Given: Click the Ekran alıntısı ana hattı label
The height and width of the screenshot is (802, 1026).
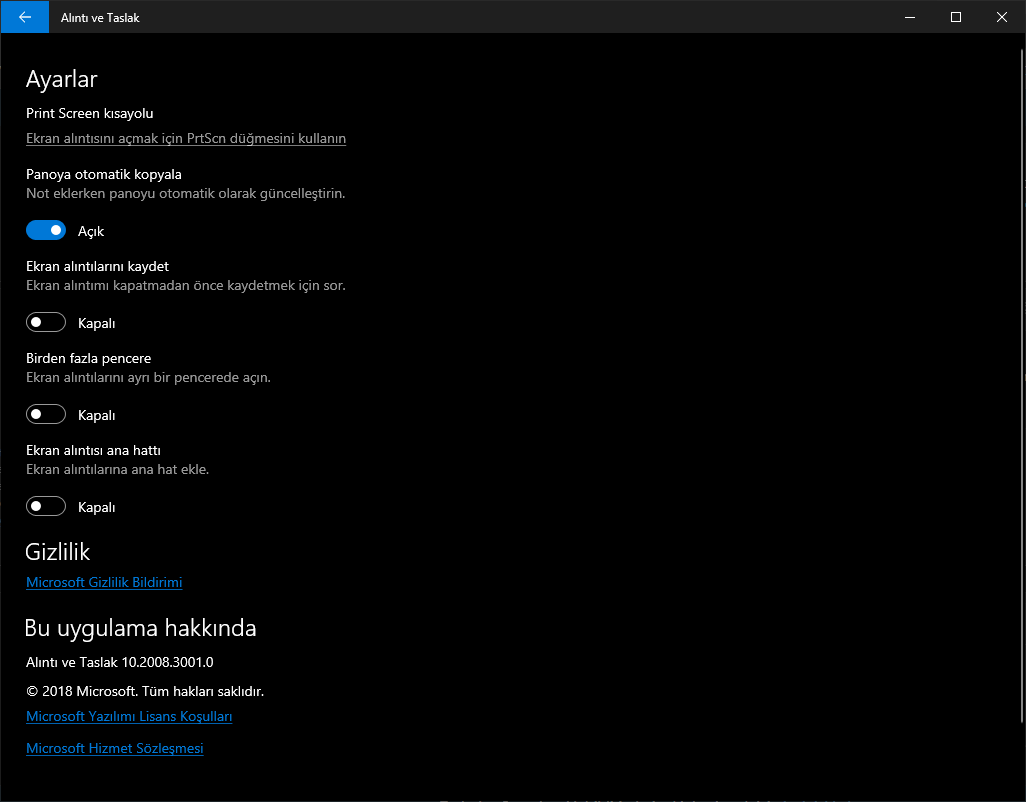Looking at the screenshot, I should [x=94, y=451].
